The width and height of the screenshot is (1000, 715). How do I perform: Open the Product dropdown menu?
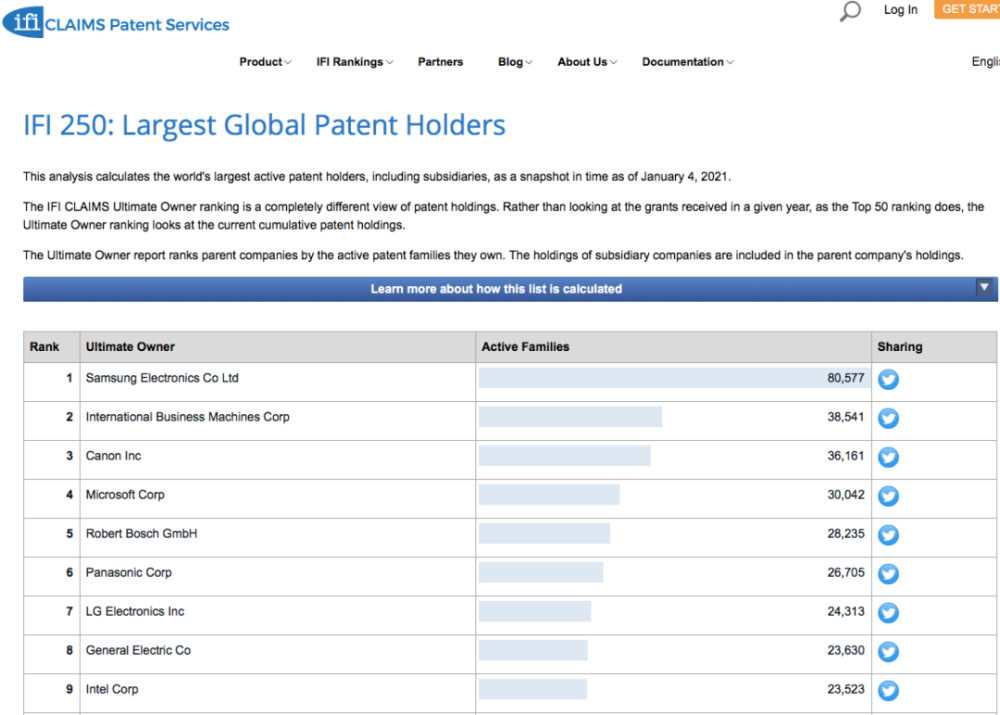coord(265,62)
